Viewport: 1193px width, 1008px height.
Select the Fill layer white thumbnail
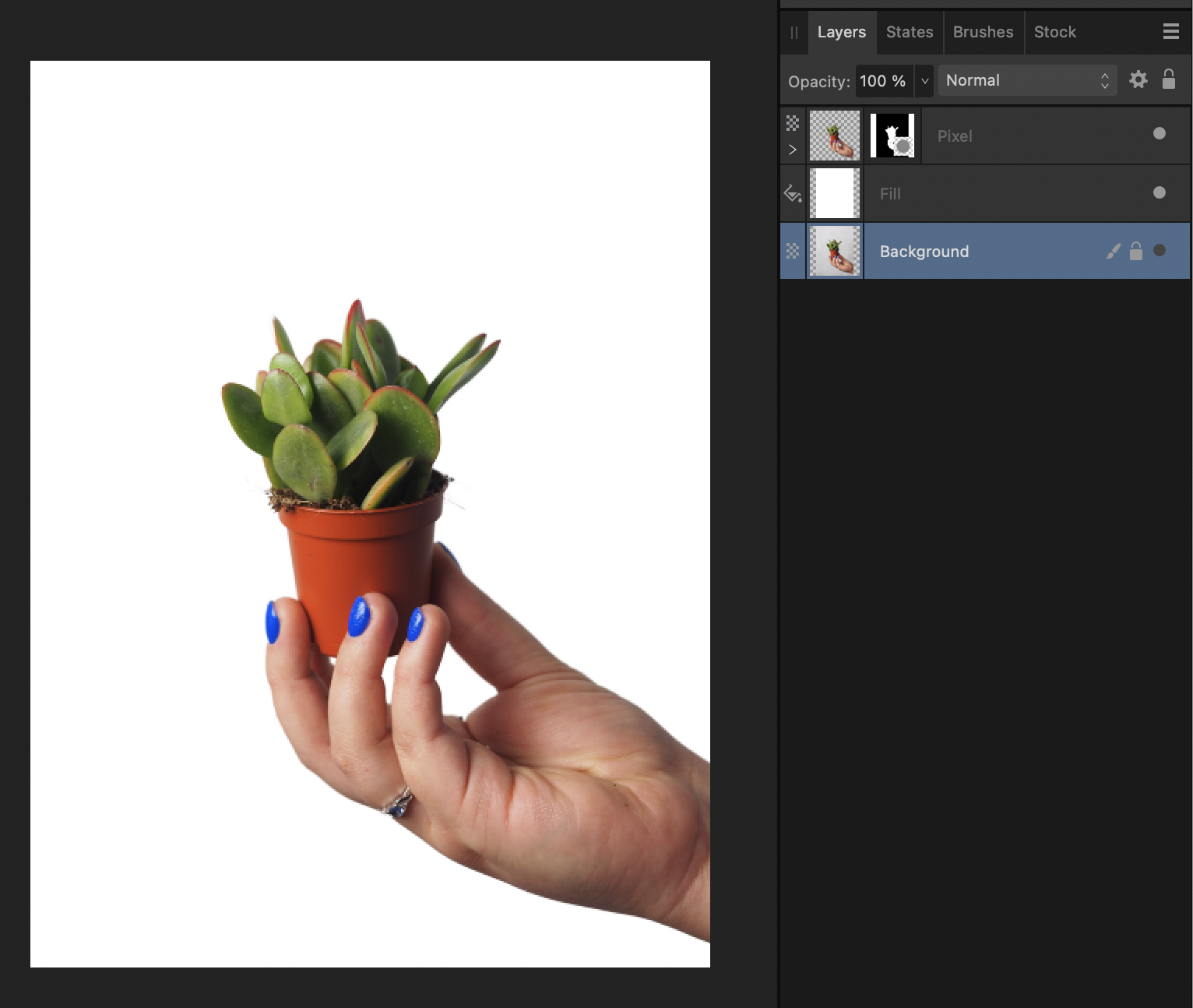click(835, 193)
